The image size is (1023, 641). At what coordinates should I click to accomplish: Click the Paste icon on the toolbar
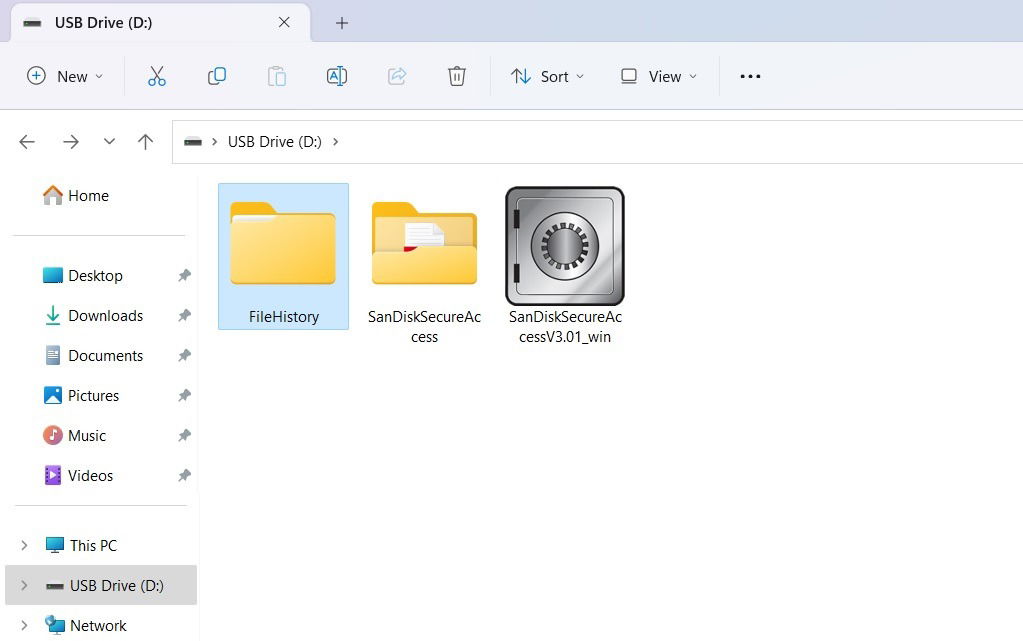tap(277, 75)
